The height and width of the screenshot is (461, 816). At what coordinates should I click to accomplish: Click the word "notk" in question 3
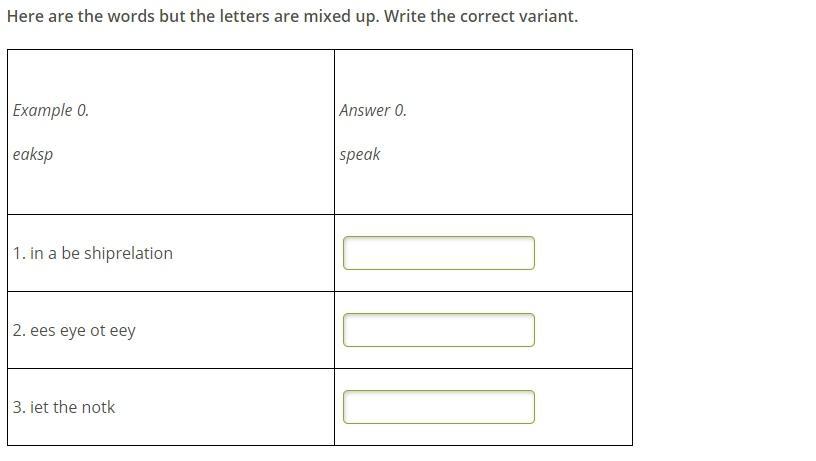pyautogui.click(x=98, y=407)
